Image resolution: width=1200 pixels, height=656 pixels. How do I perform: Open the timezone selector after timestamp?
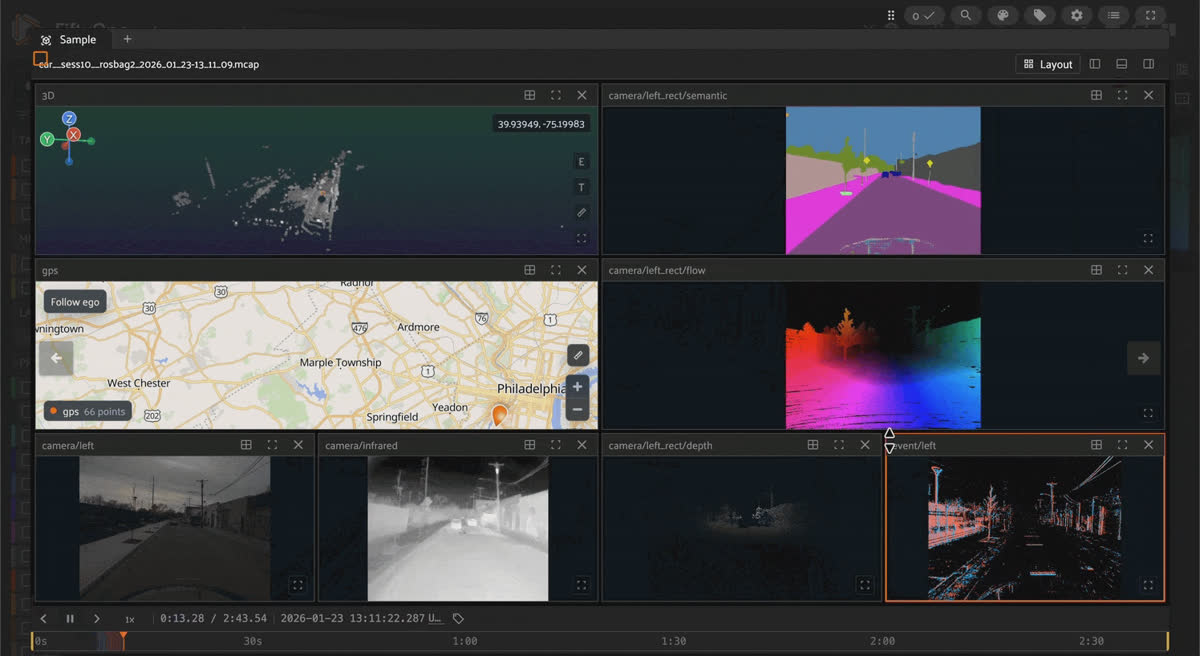435,619
